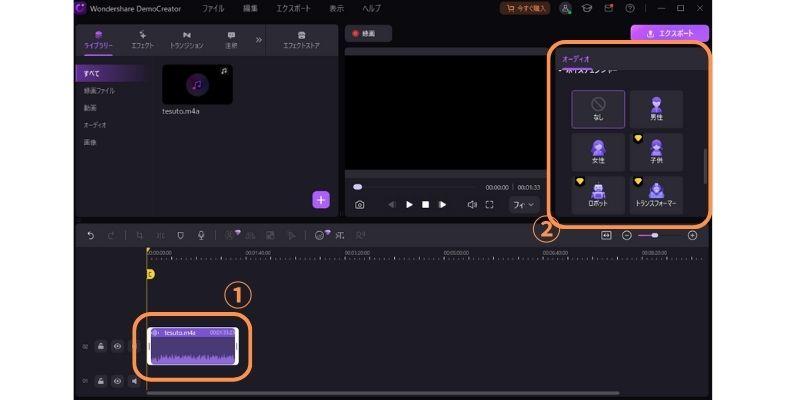This screenshot has width=800, height=400.
Task: Open the preview fit size dropdown
Action: coord(522,204)
